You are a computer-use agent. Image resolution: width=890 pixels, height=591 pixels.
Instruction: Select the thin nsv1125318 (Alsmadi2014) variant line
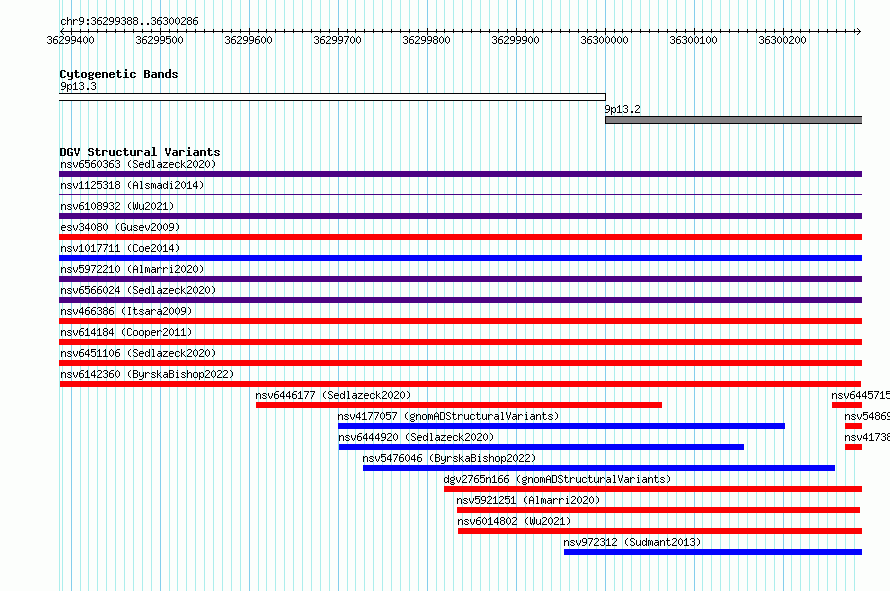pos(460,195)
